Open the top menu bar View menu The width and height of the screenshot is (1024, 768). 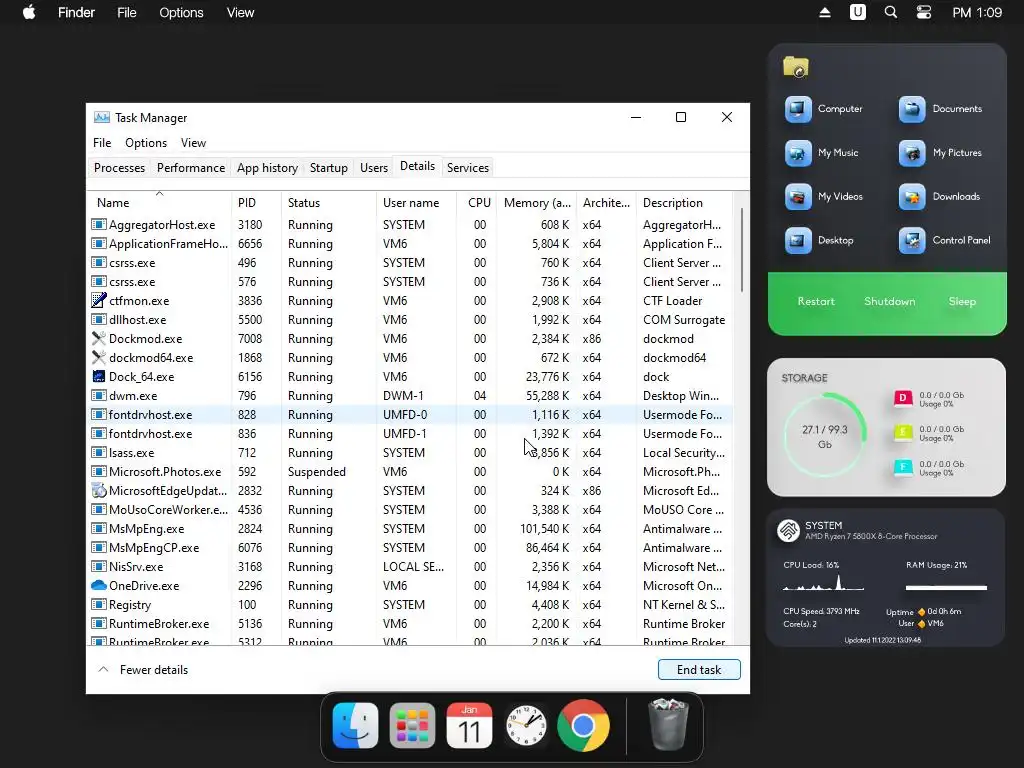click(240, 12)
